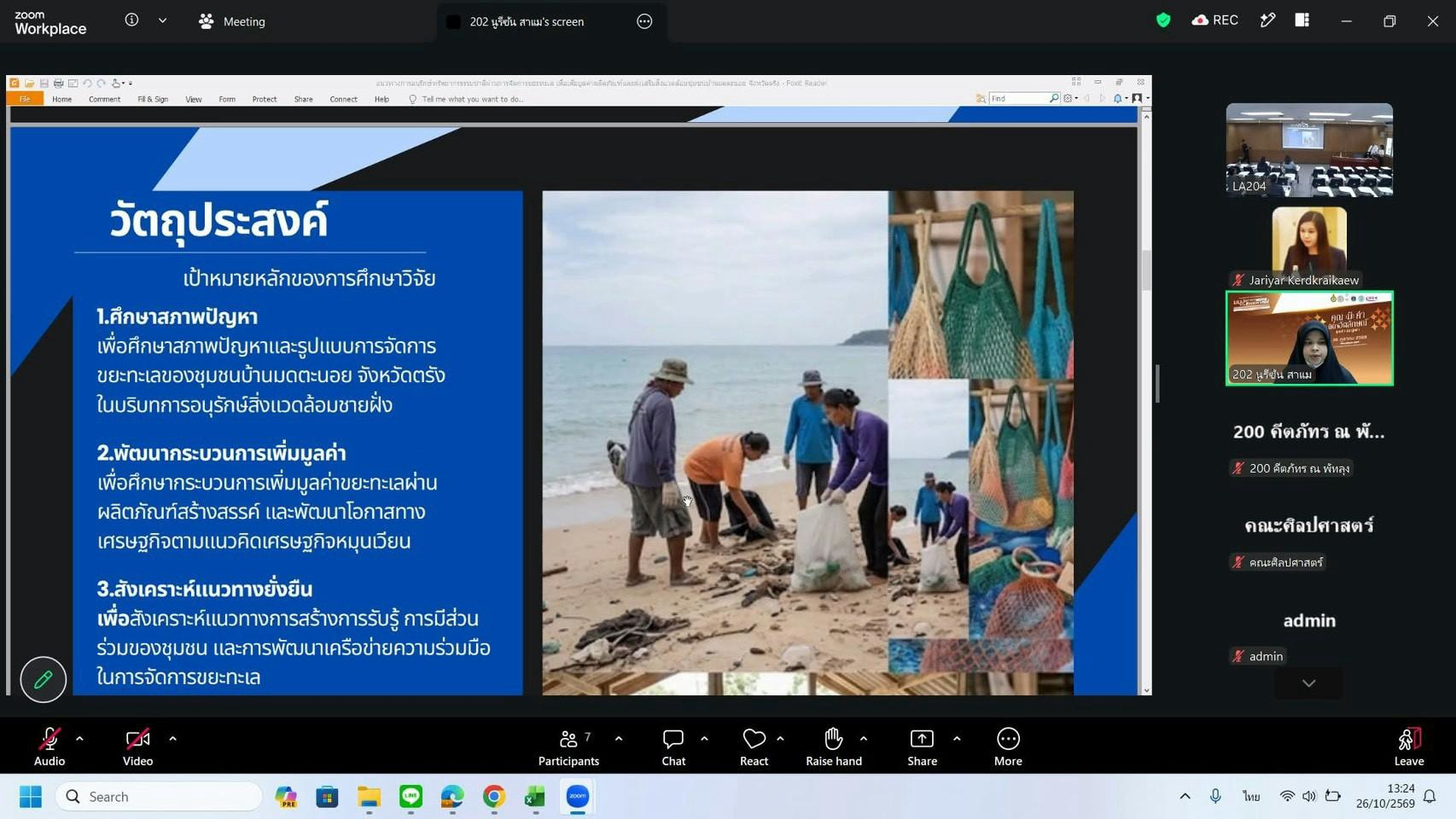This screenshot has height=819, width=1456.
Task: Leave the meeting
Action: click(1409, 747)
